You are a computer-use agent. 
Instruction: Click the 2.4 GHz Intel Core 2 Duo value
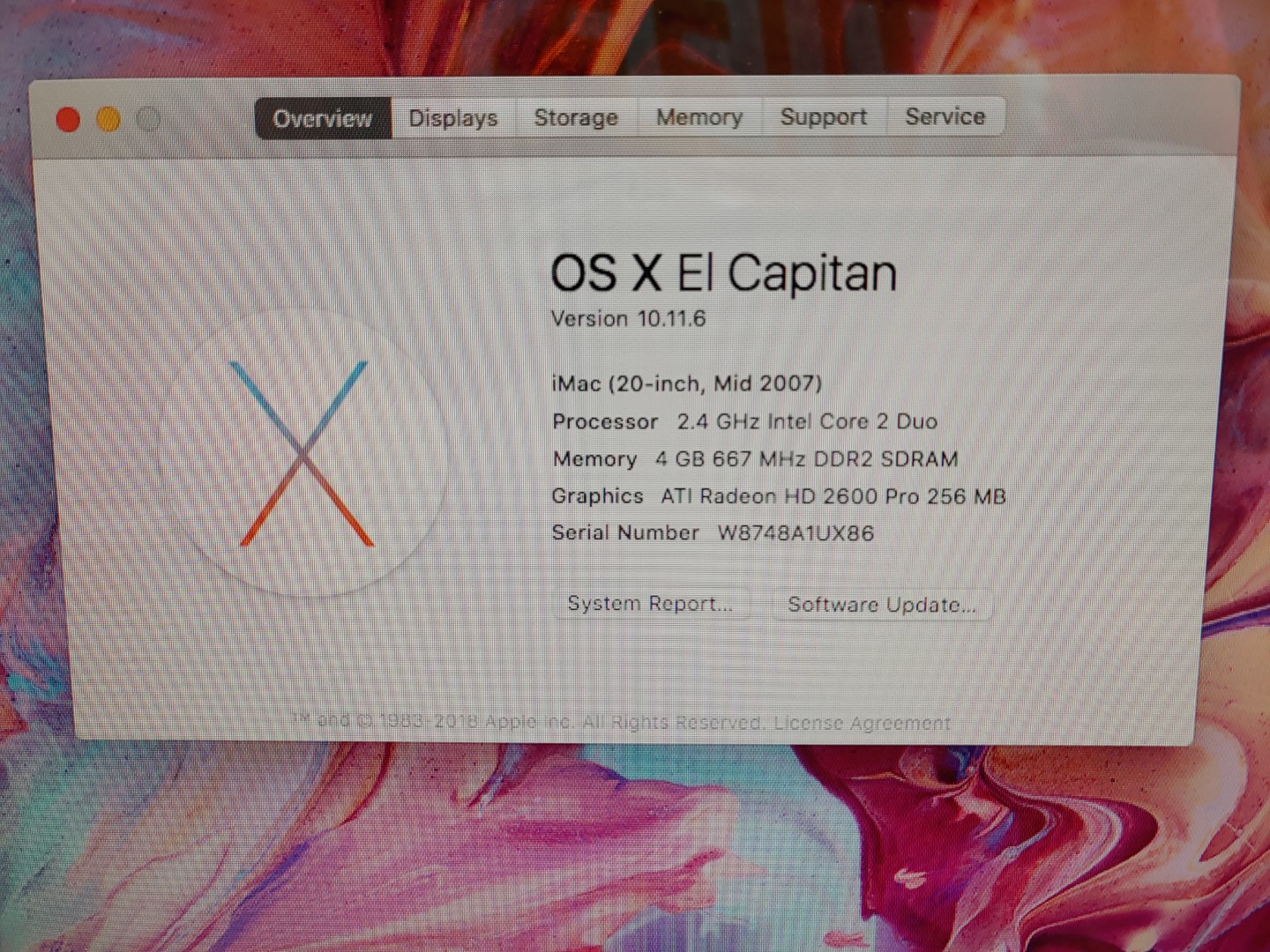tap(807, 421)
